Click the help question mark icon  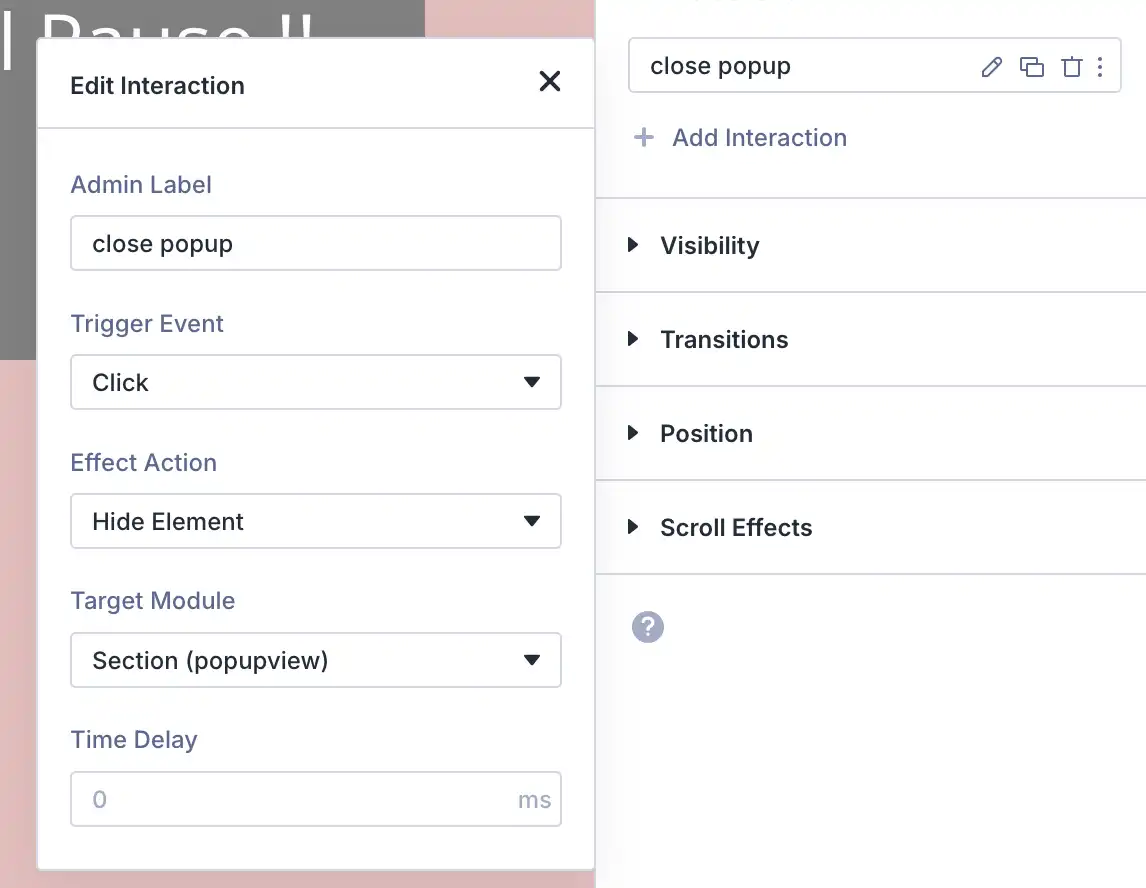648,627
